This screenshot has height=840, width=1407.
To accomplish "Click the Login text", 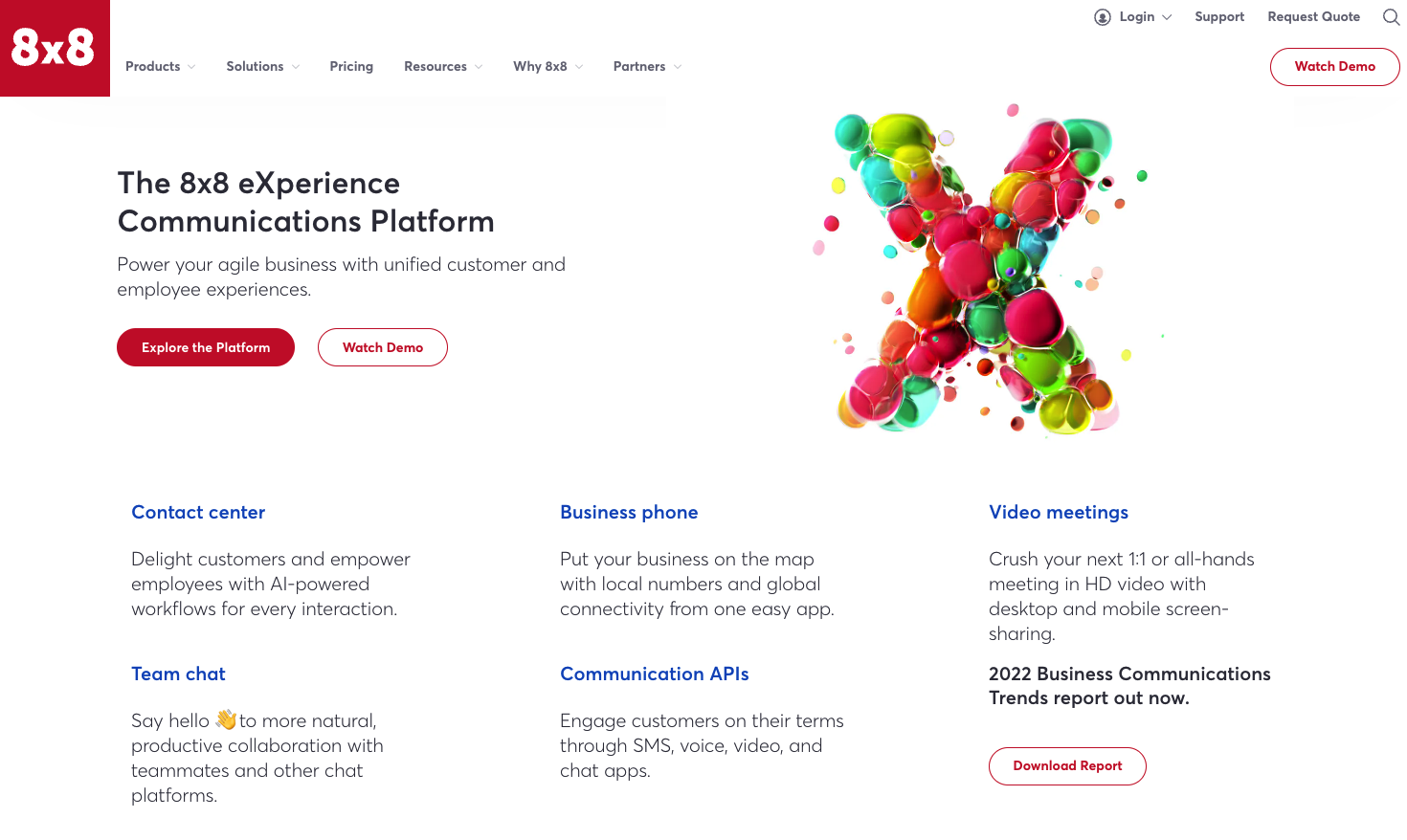I will (x=1137, y=17).
